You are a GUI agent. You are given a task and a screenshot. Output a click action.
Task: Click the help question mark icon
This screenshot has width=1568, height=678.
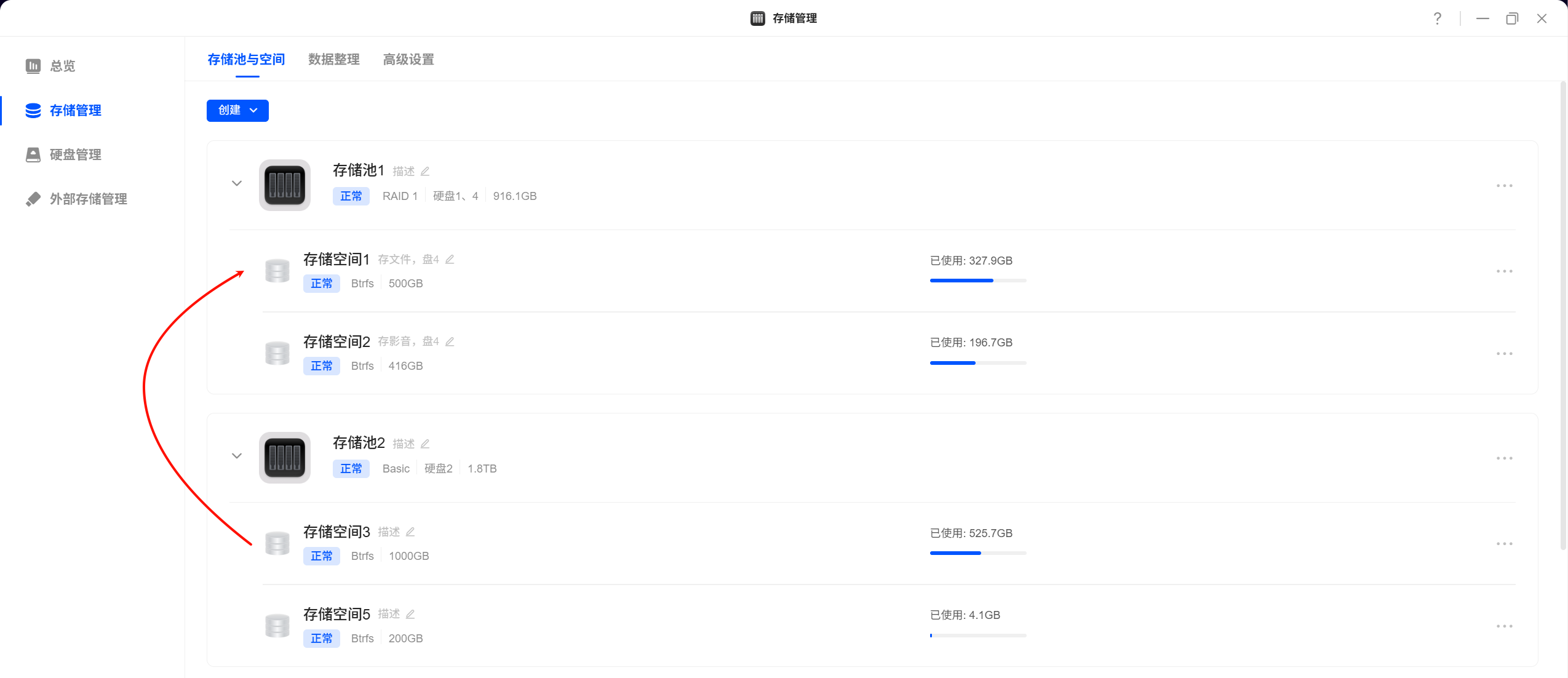pyautogui.click(x=1437, y=18)
